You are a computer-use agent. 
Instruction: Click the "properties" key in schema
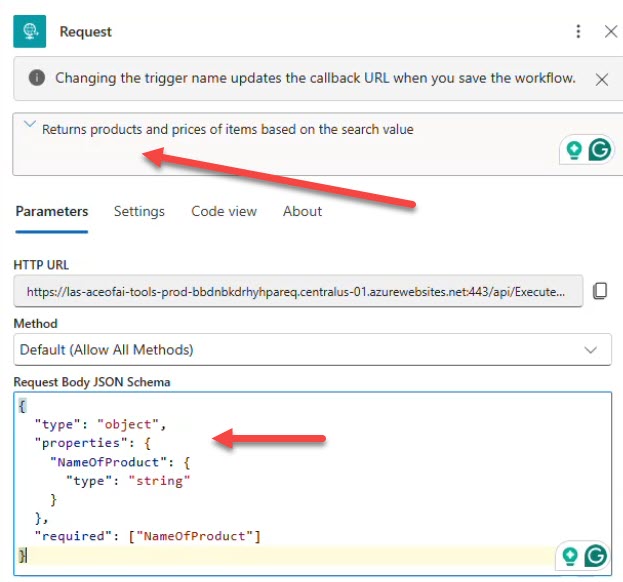tap(81, 443)
